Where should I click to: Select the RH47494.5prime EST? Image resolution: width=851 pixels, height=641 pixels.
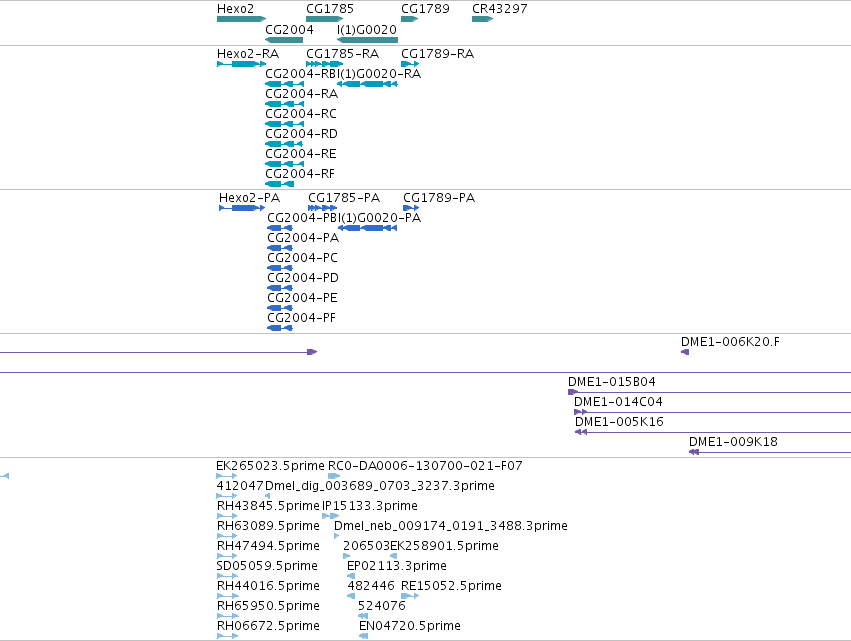tap(227, 556)
